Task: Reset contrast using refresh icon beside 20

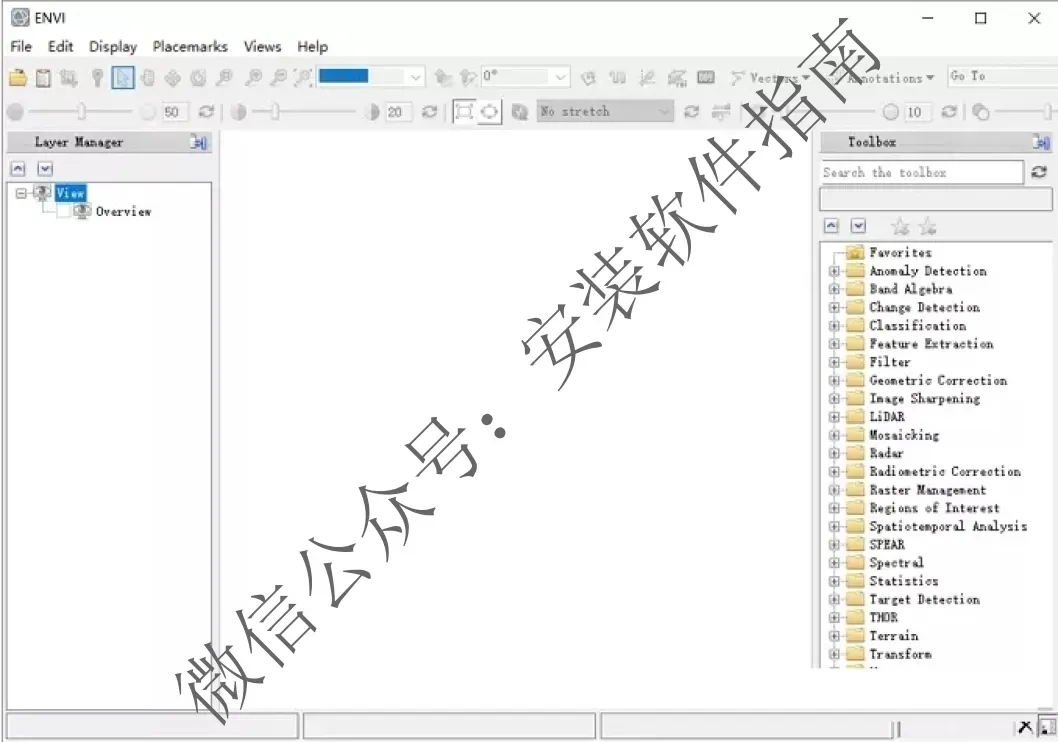Action: point(429,112)
